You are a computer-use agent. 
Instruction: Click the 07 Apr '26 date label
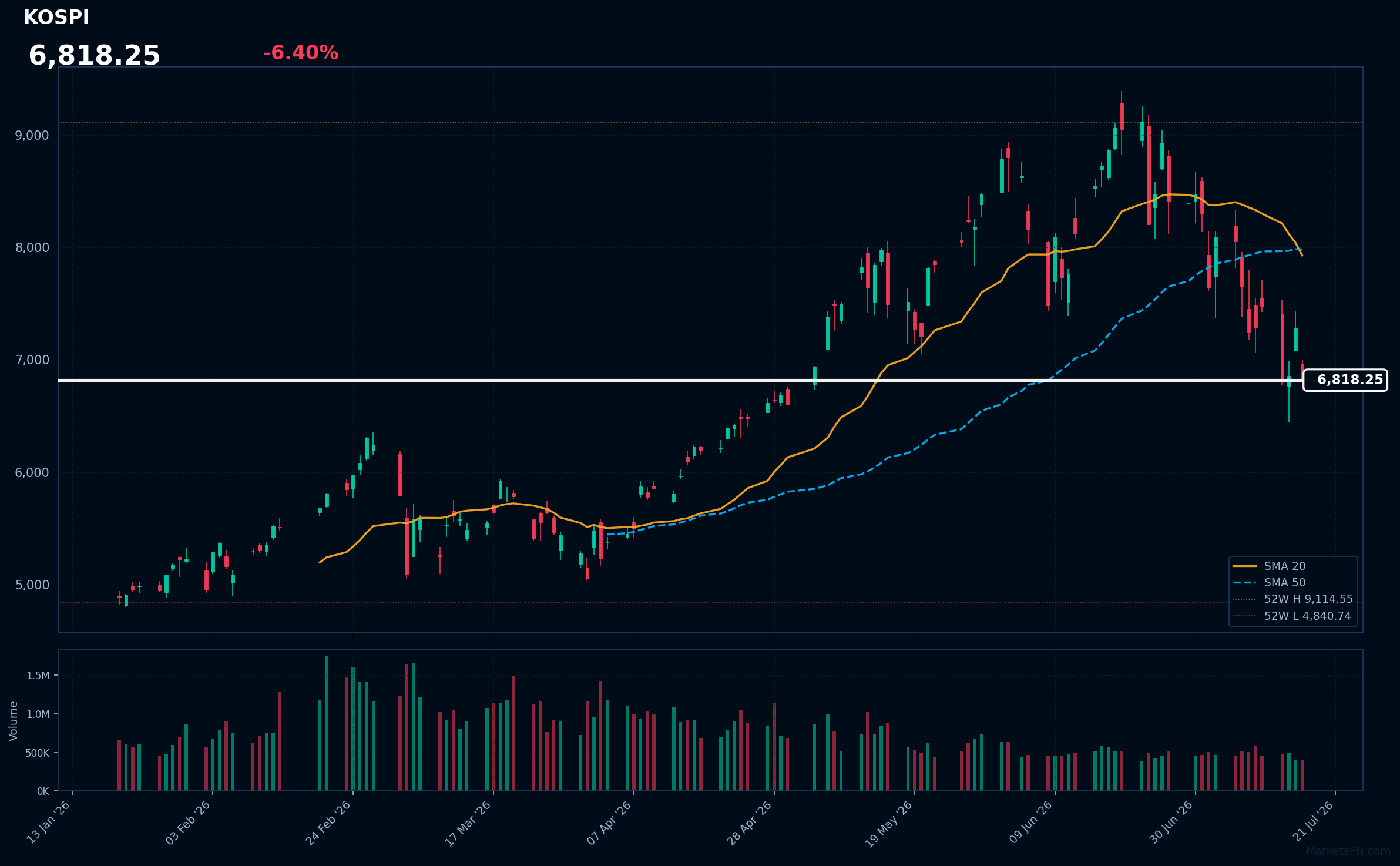[609, 823]
